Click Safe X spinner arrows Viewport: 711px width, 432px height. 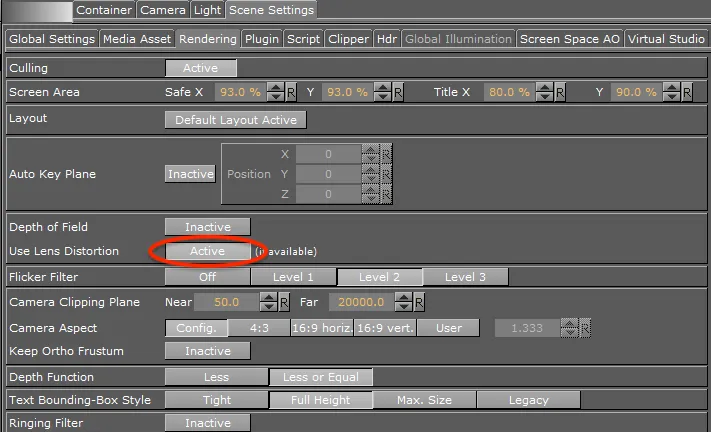point(276,92)
